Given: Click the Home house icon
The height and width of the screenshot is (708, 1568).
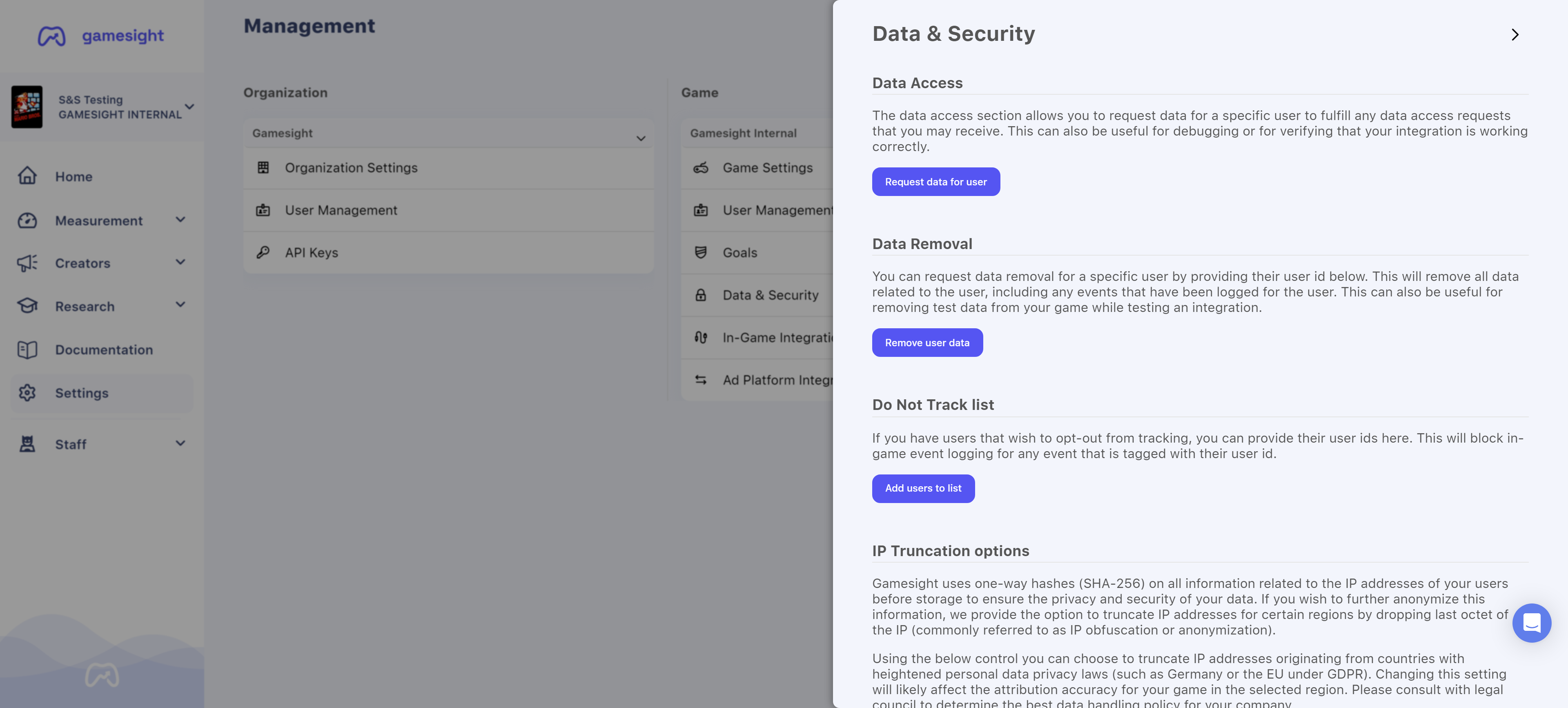Looking at the screenshot, I should (x=27, y=176).
